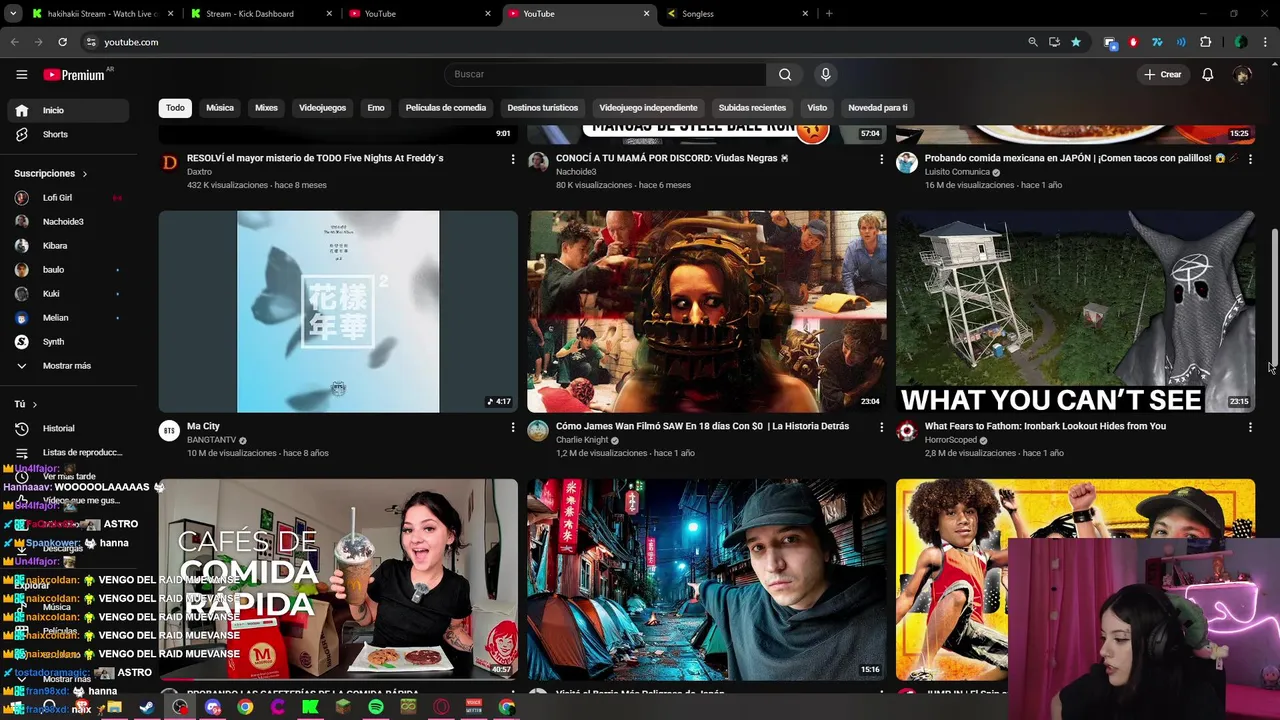Open Kuki subscription channel

pyautogui.click(x=68, y=293)
